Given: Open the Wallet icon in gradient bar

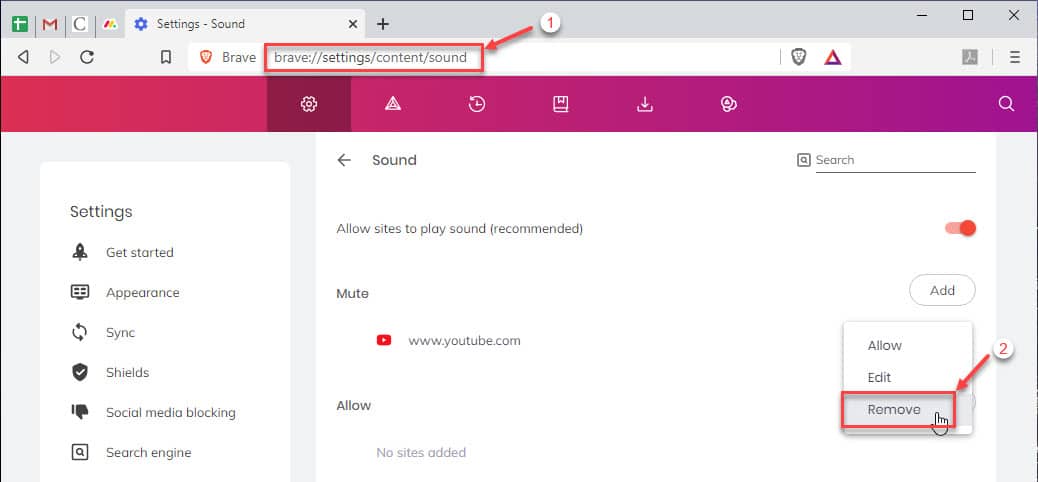Looking at the screenshot, I should pyautogui.click(x=729, y=104).
